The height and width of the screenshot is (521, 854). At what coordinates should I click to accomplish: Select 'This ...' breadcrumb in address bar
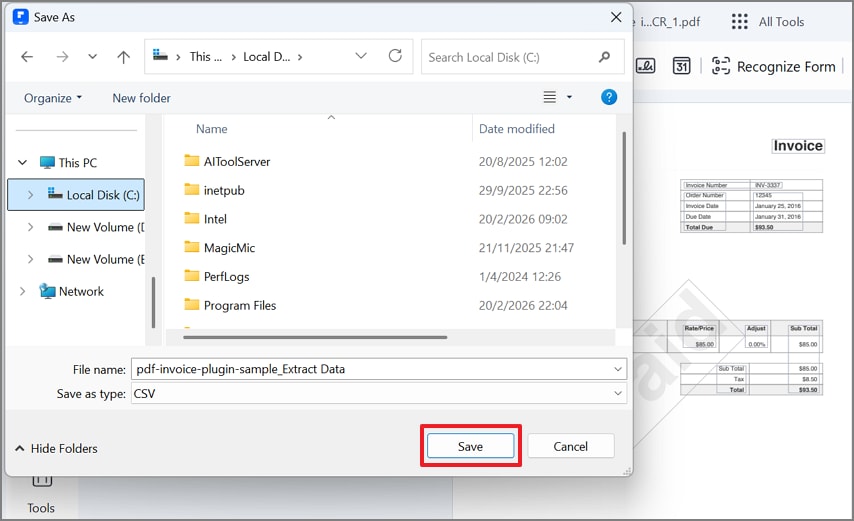[x=205, y=57]
